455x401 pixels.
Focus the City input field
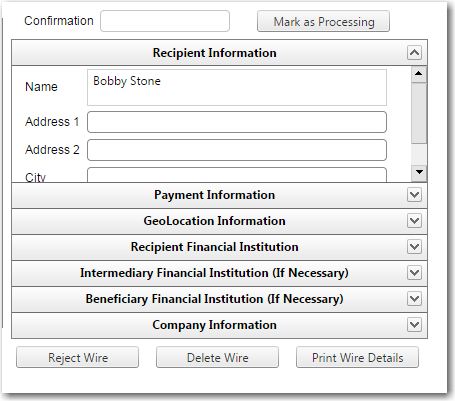237,175
